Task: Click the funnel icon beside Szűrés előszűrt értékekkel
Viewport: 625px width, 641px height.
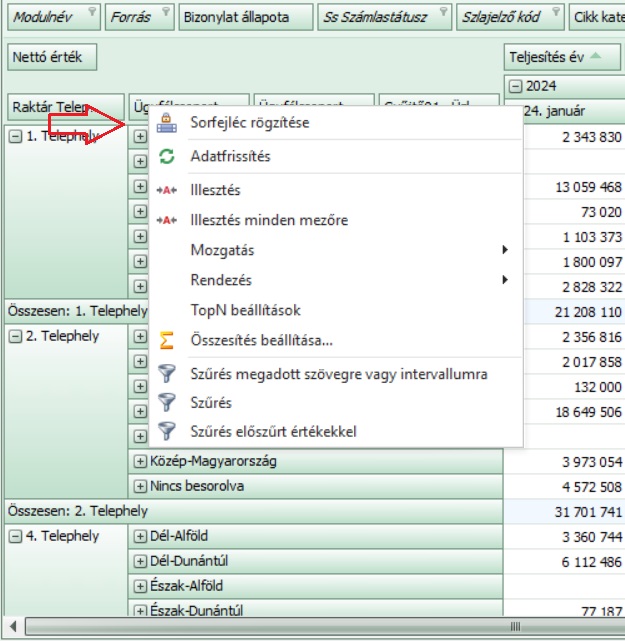Action: click(x=167, y=432)
